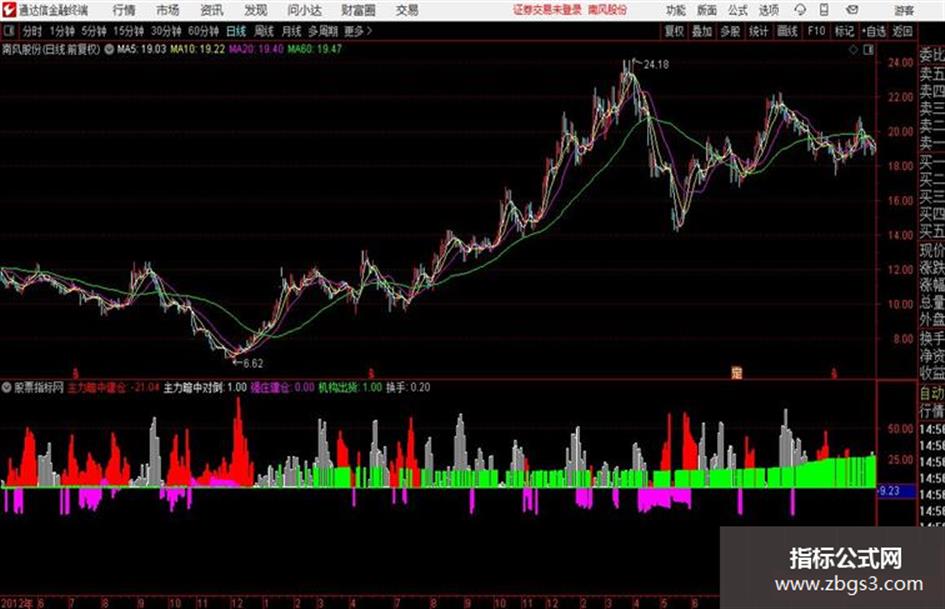The height and width of the screenshot is (609, 945).
Task: Click the customer service headset icon
Action: pyautogui.click(x=800, y=10)
